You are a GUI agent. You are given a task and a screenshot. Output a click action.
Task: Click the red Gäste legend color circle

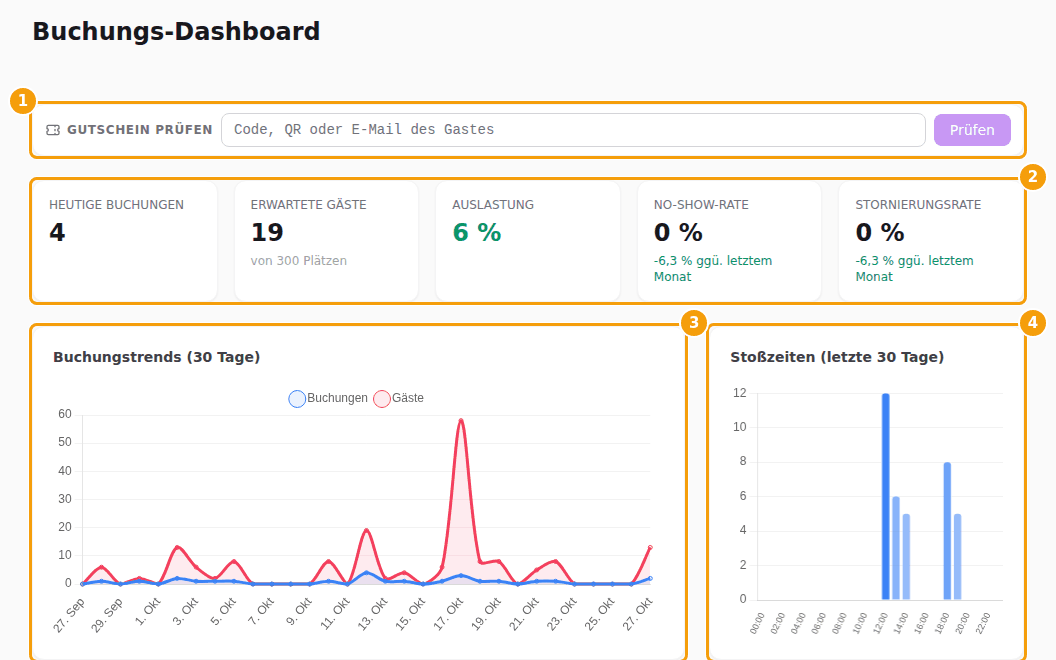(x=382, y=399)
